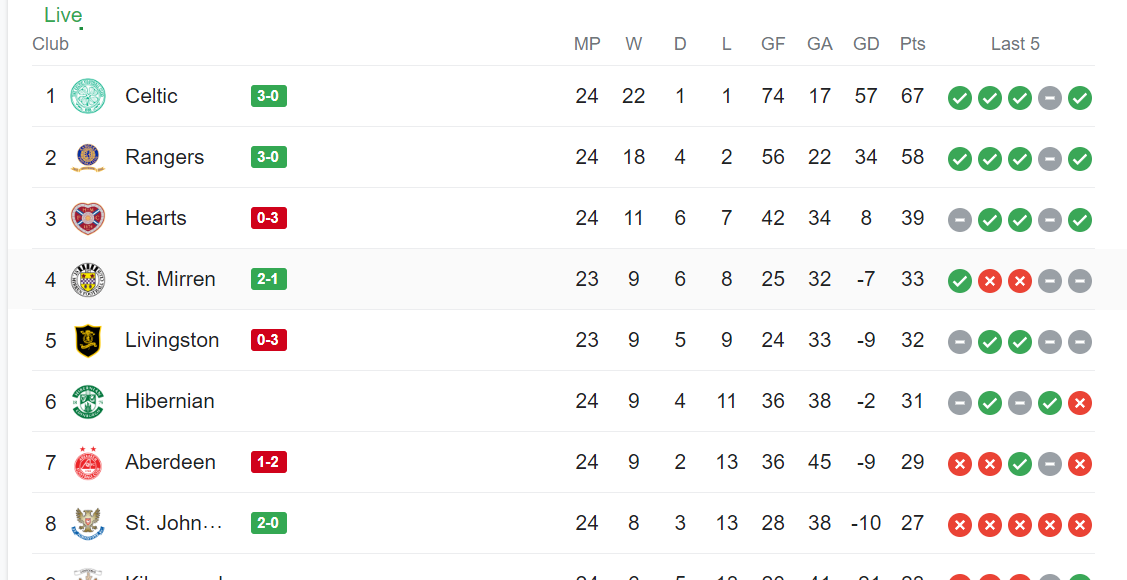Open the Hibernian team name link
This screenshot has width=1127, height=580.
[x=170, y=401]
